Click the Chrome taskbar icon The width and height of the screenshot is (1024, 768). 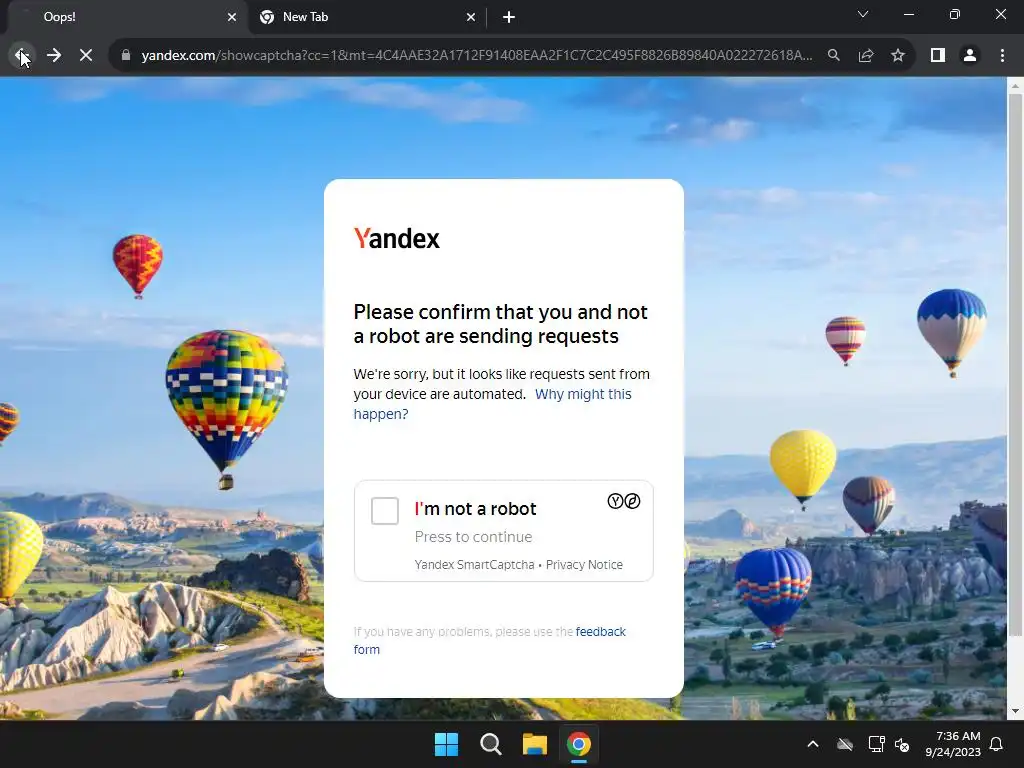coord(579,744)
